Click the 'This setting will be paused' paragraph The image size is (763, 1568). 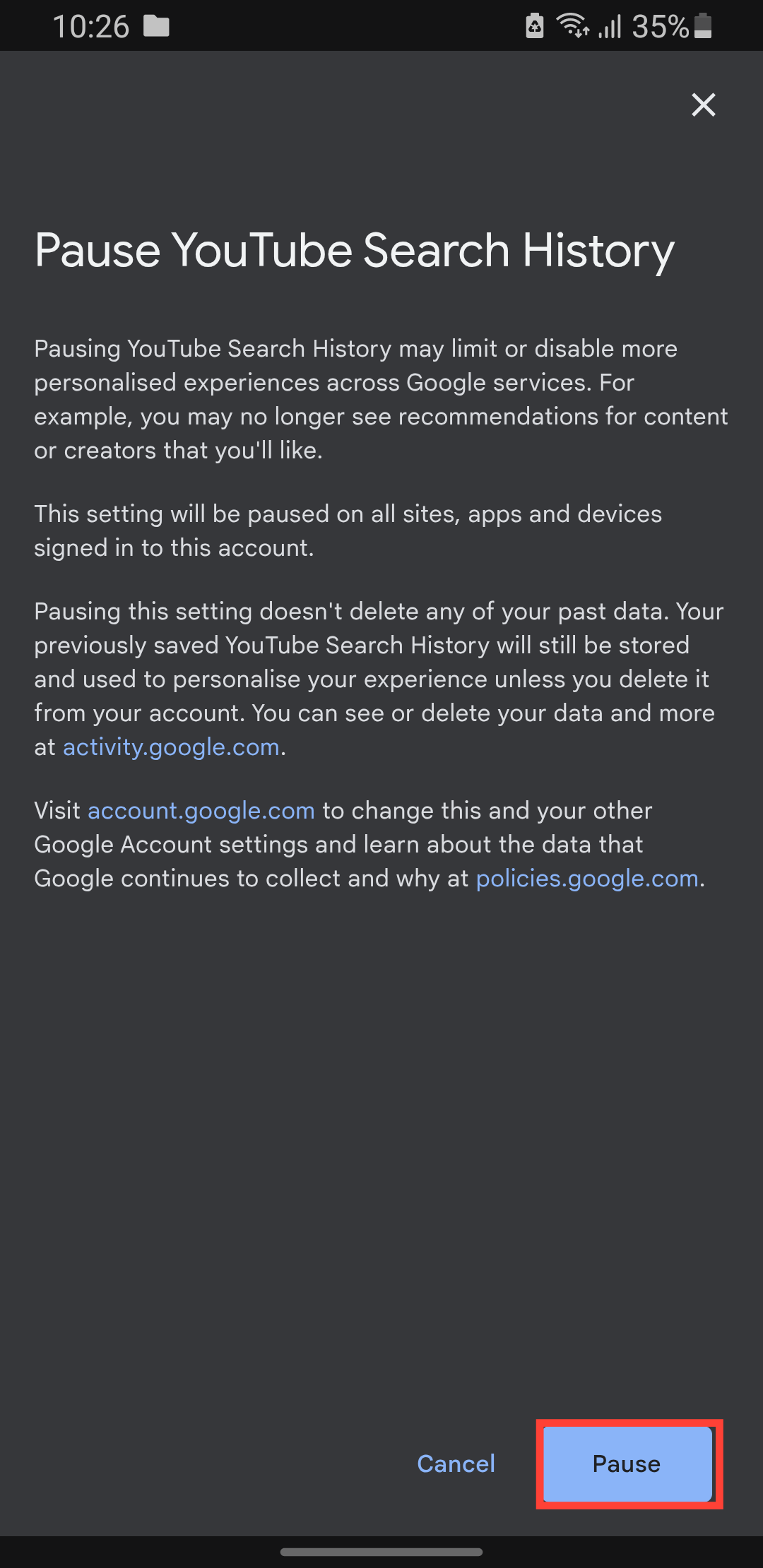click(348, 530)
